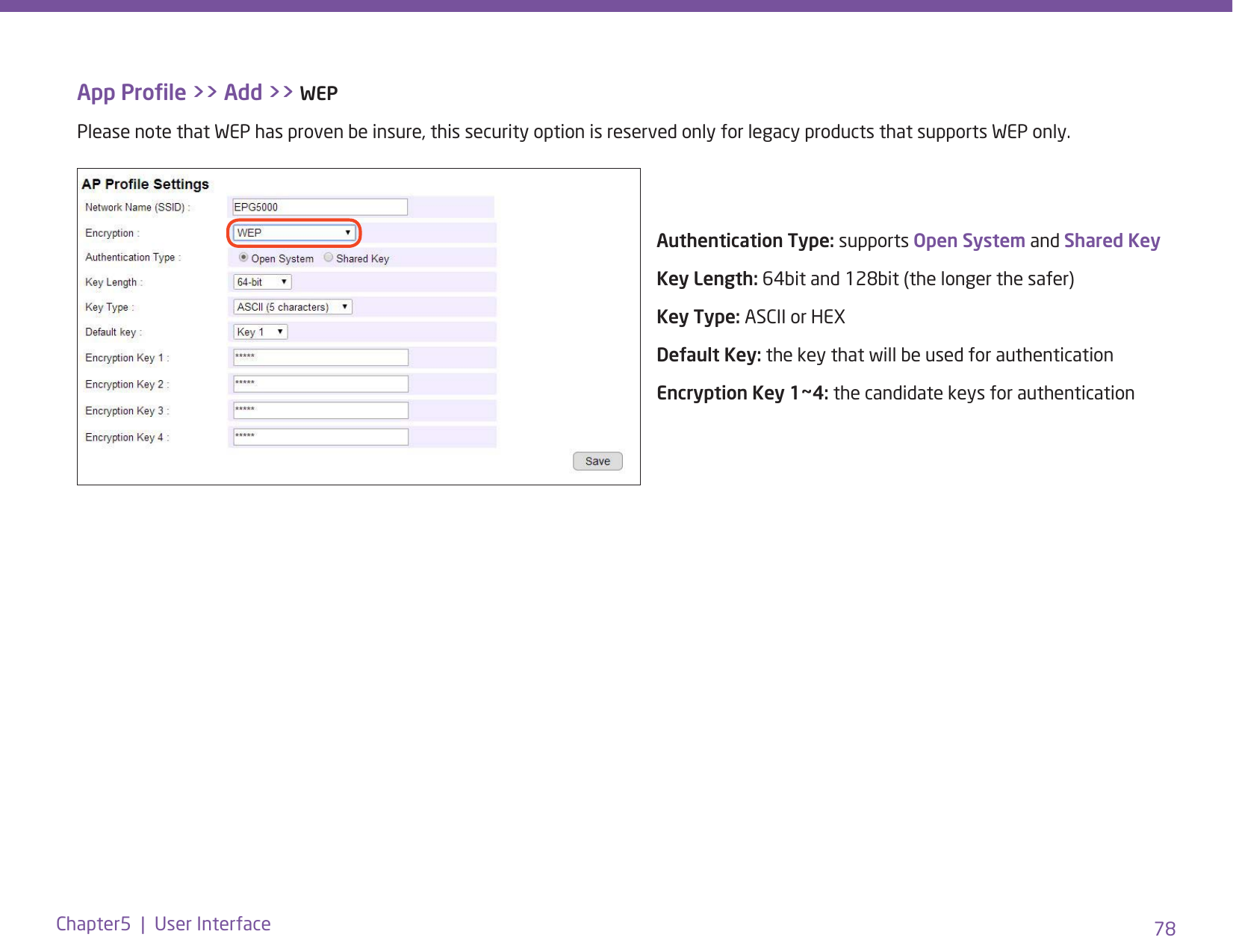The height and width of the screenshot is (952, 1233).
Task: Open the Encryption dropdown showing WEP
Action: click(x=294, y=233)
